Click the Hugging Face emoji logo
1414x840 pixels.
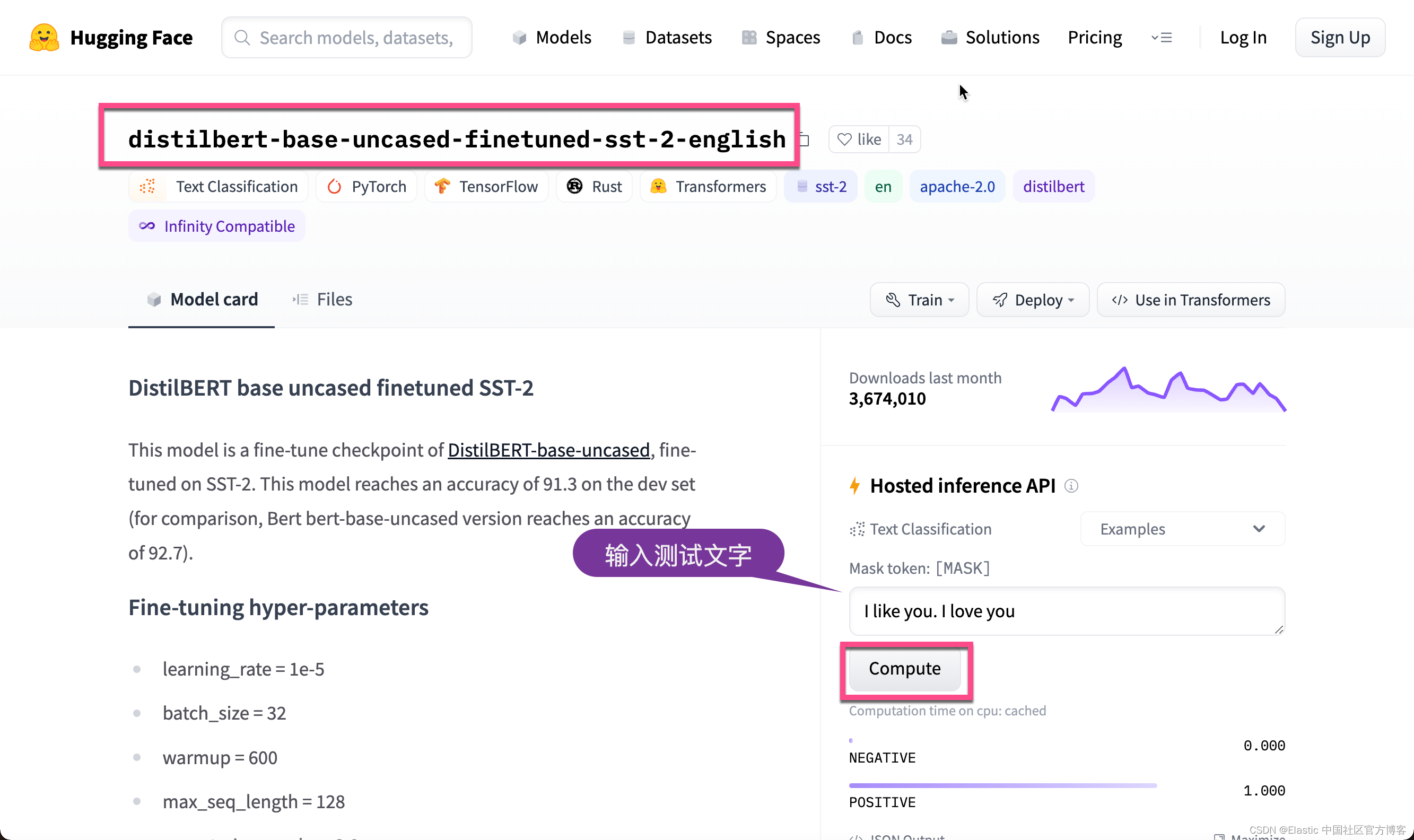pos(43,37)
